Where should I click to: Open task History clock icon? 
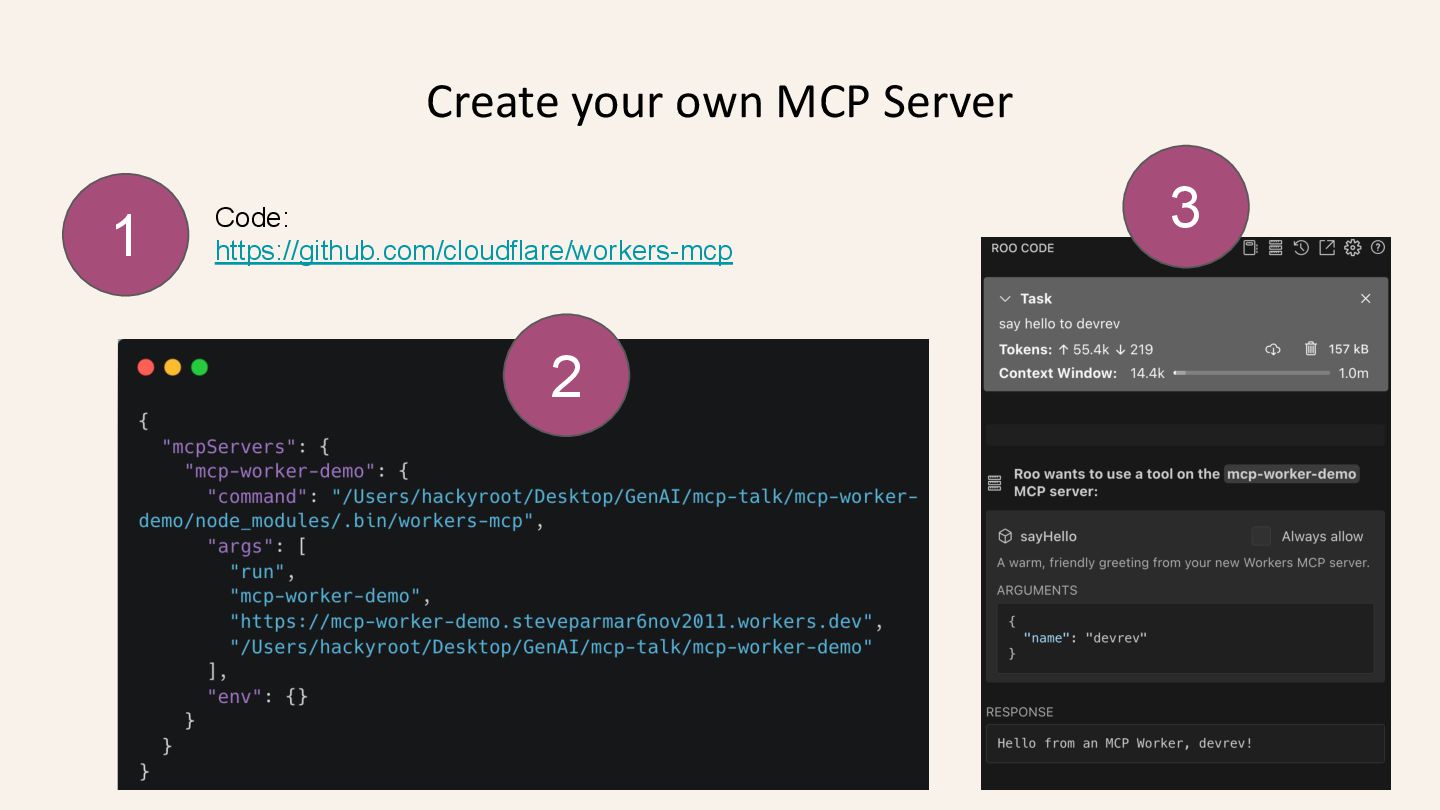(x=1301, y=248)
